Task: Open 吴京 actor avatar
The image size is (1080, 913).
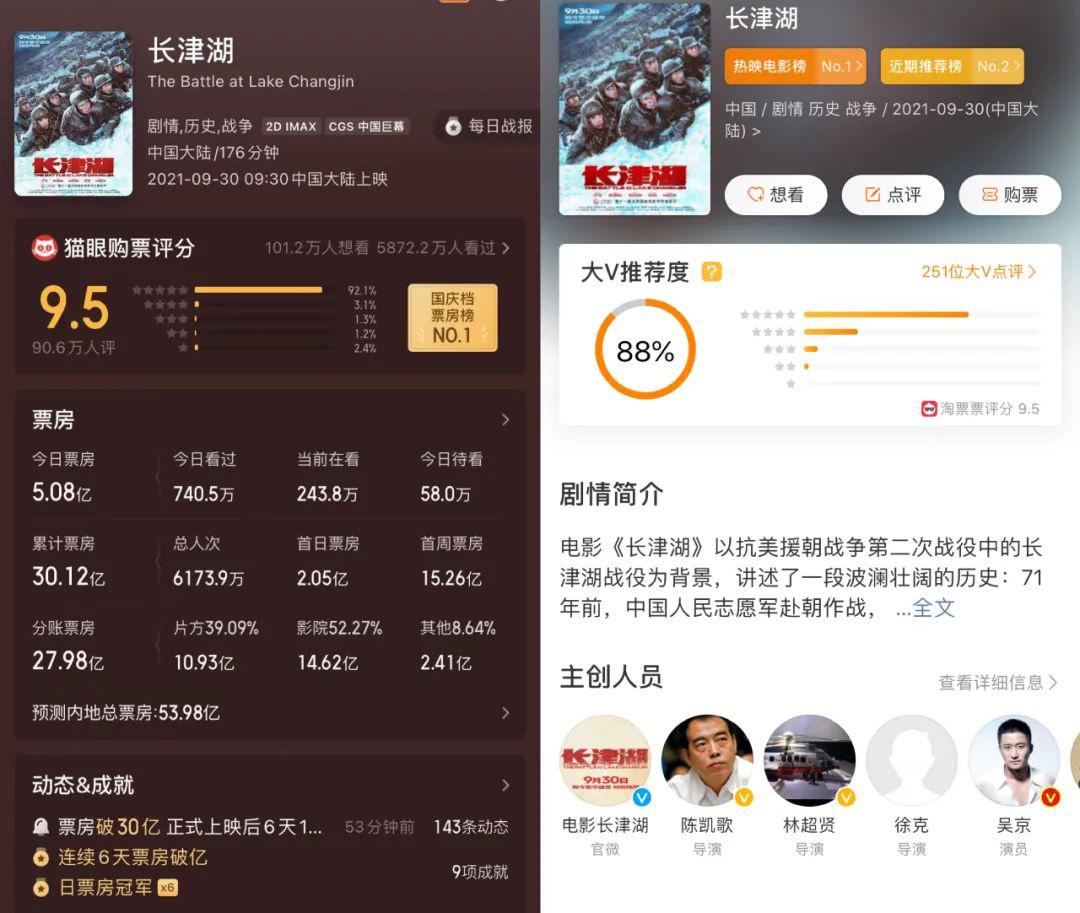Action: 1014,760
